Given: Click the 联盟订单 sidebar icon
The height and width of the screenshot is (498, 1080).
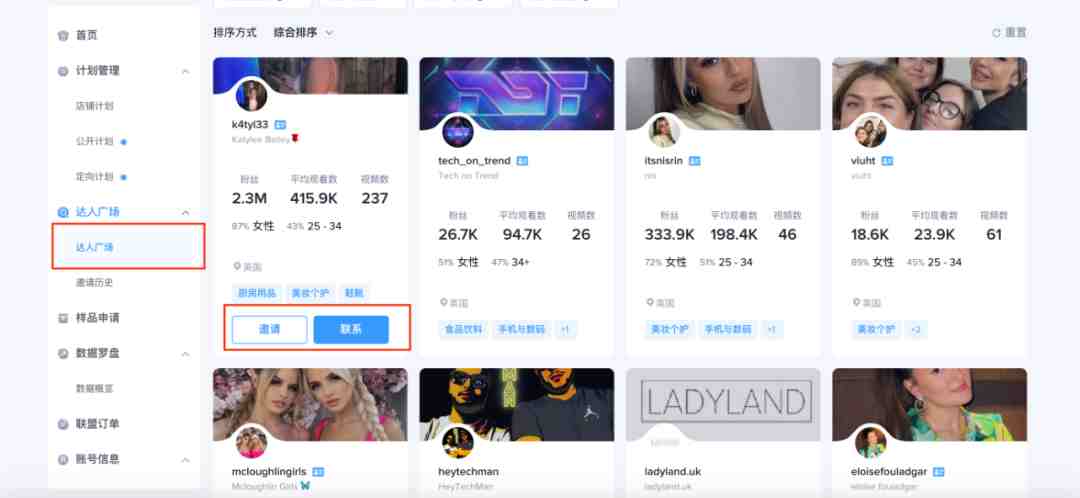Looking at the screenshot, I should (63, 424).
